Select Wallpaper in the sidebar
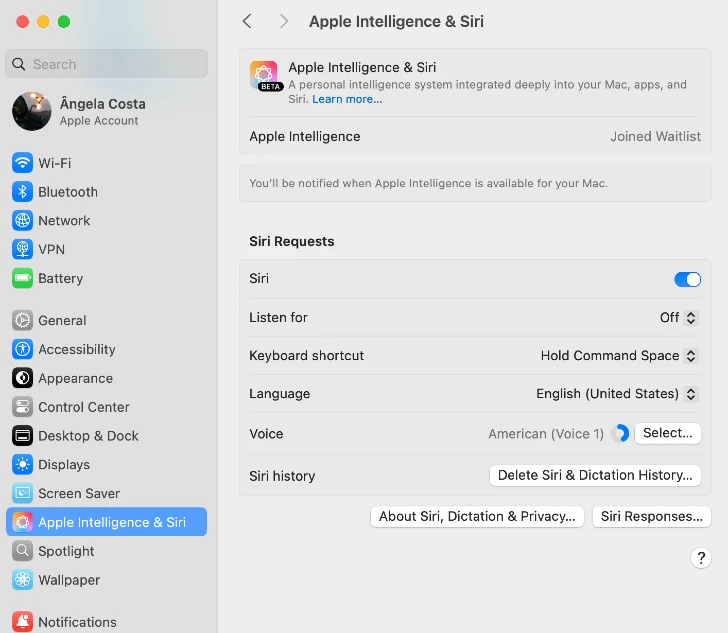This screenshot has width=728, height=633. [x=106, y=580]
